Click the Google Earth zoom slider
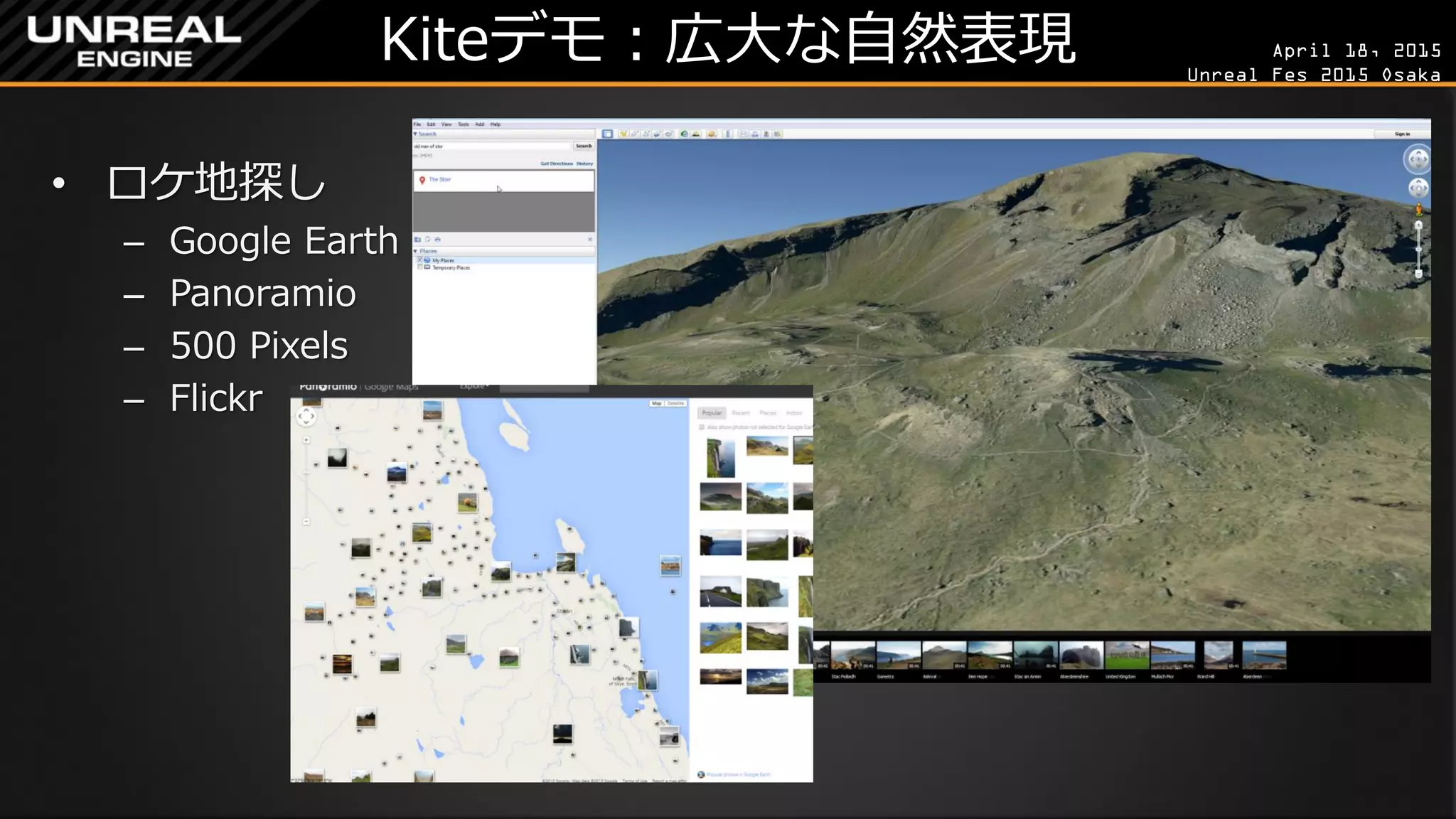Screen dimensions: 1456x819 click(x=1418, y=249)
